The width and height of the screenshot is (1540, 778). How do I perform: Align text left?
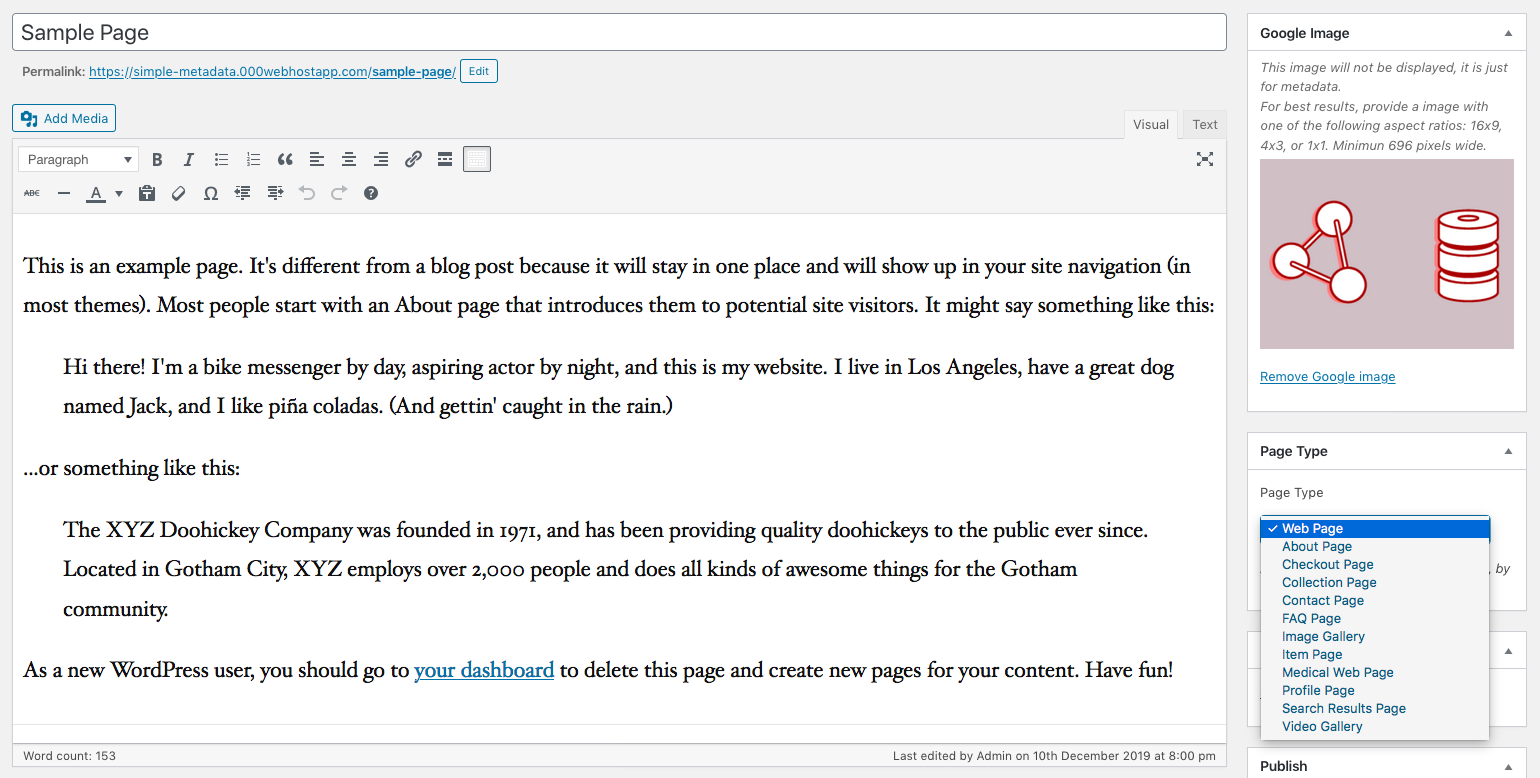coord(317,159)
